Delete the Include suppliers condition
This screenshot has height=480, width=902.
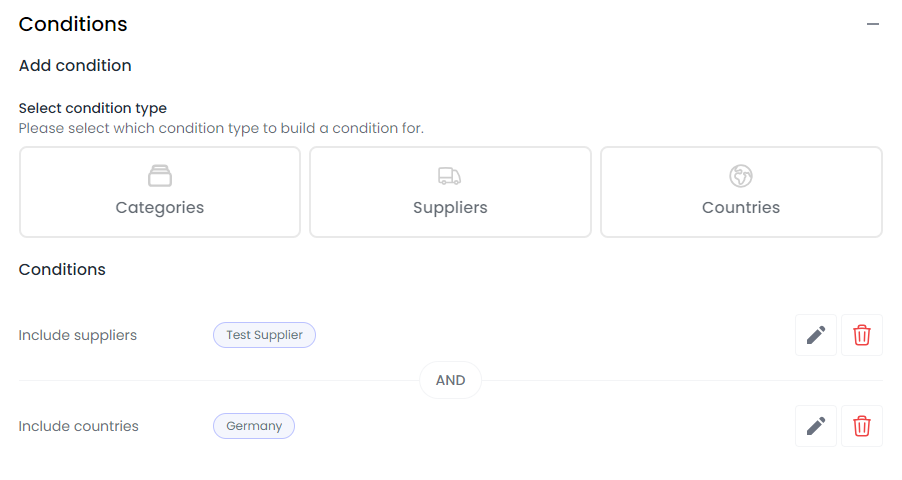(x=862, y=335)
